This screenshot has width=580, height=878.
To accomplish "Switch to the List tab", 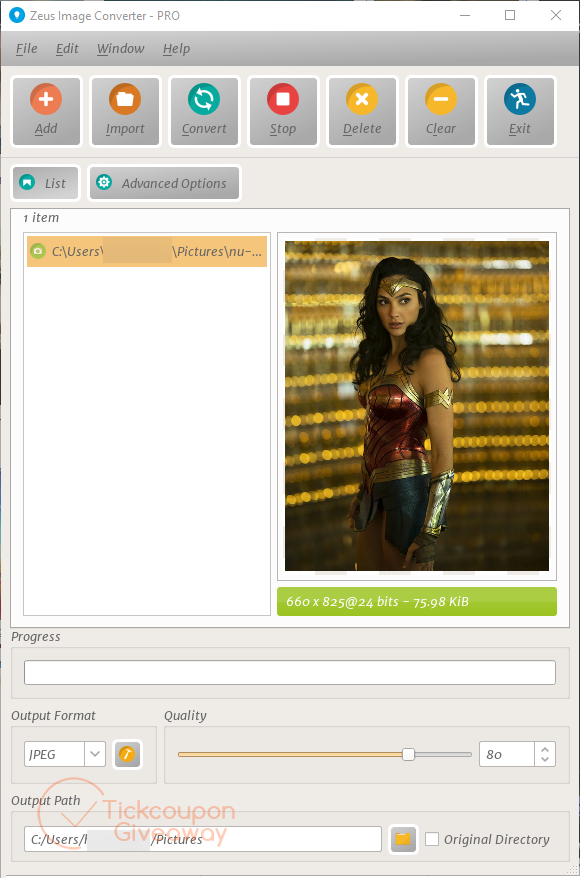I will [x=45, y=183].
